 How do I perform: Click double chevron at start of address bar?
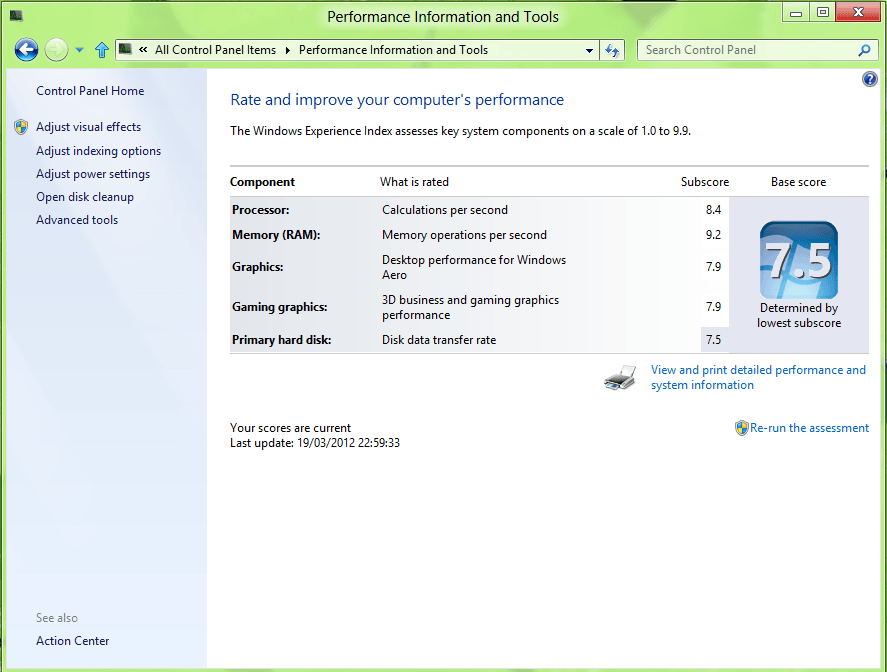click(x=143, y=50)
